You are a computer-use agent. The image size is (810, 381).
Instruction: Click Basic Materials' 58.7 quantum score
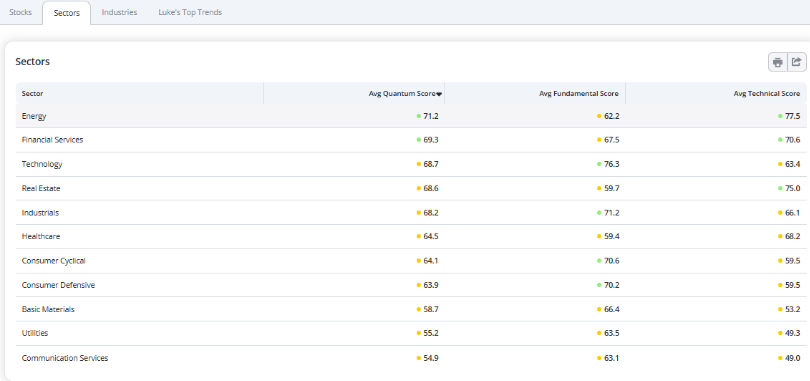pos(431,309)
